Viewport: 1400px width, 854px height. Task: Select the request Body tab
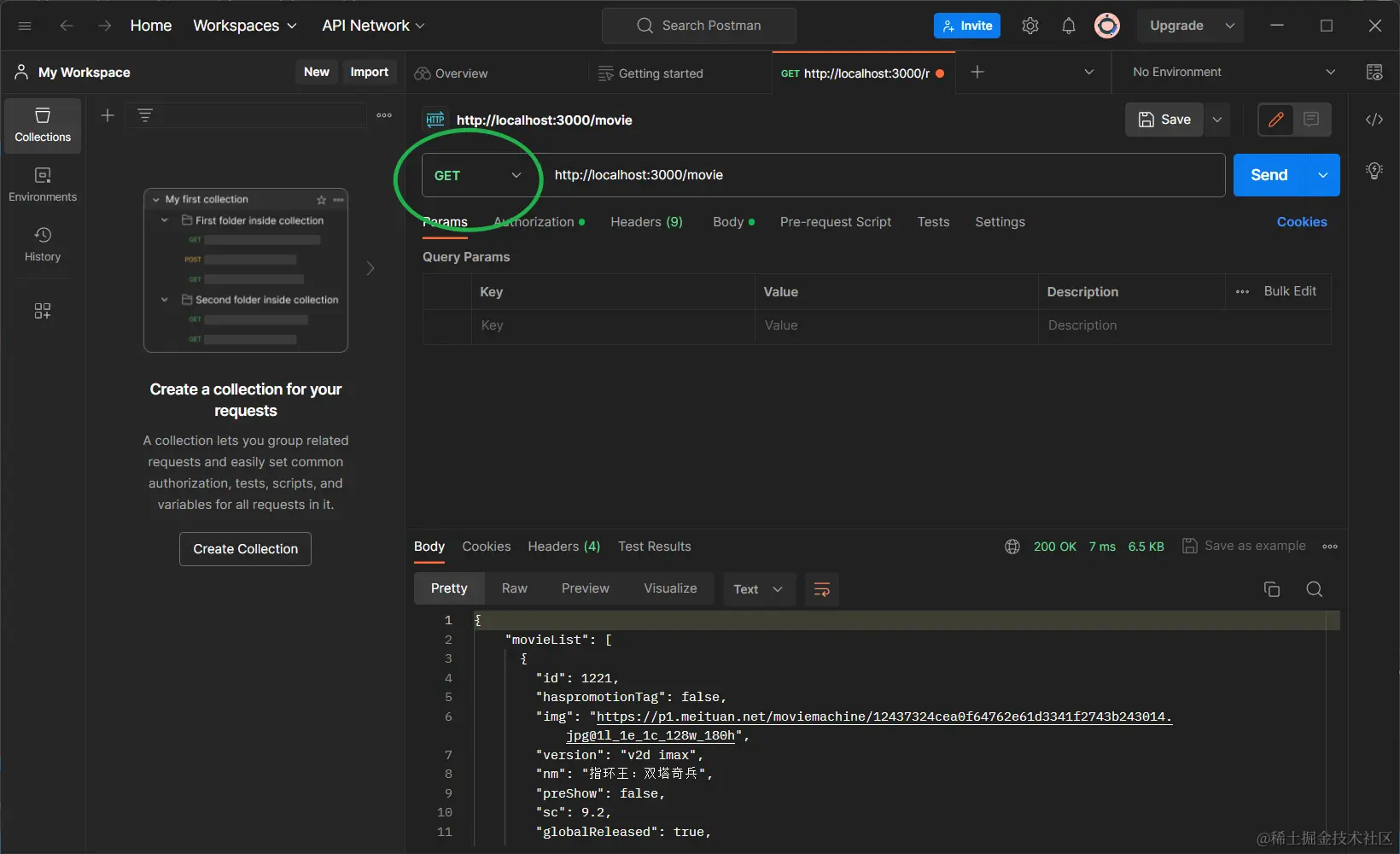pyautogui.click(x=733, y=222)
